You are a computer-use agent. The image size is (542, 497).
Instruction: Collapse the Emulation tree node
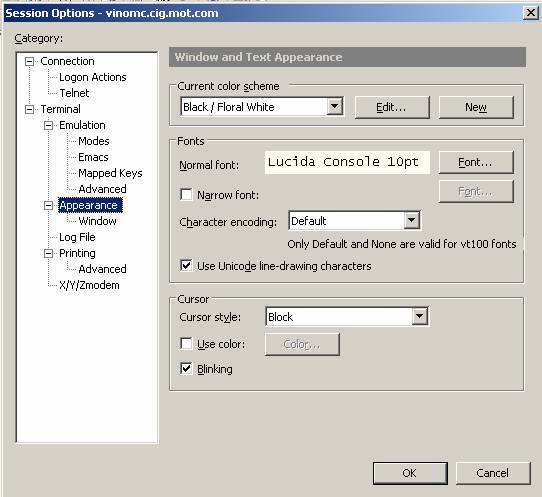49,125
